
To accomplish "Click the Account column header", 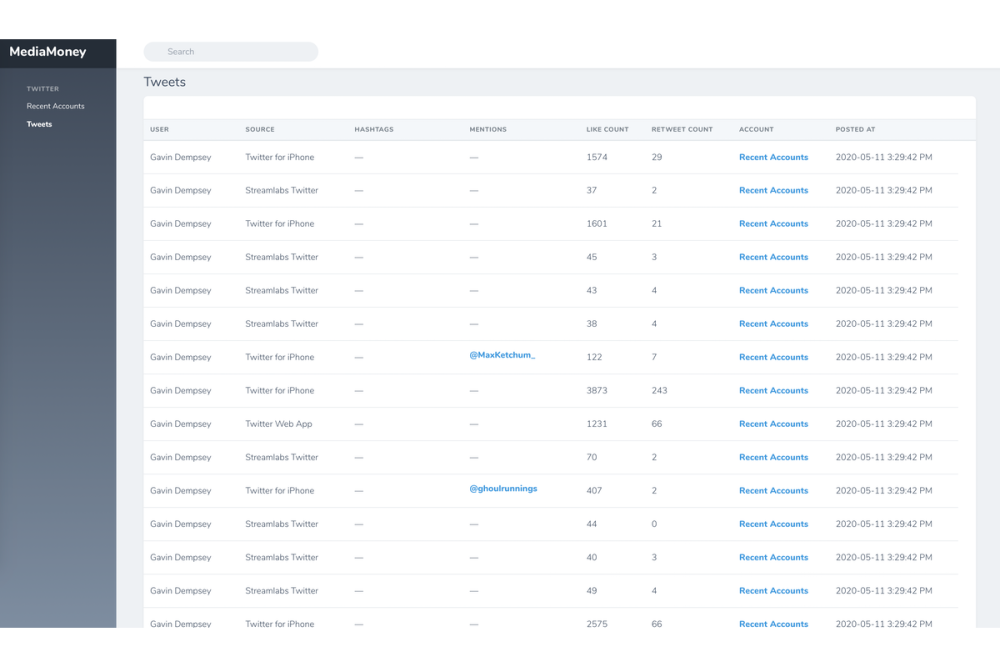I will coord(756,129).
